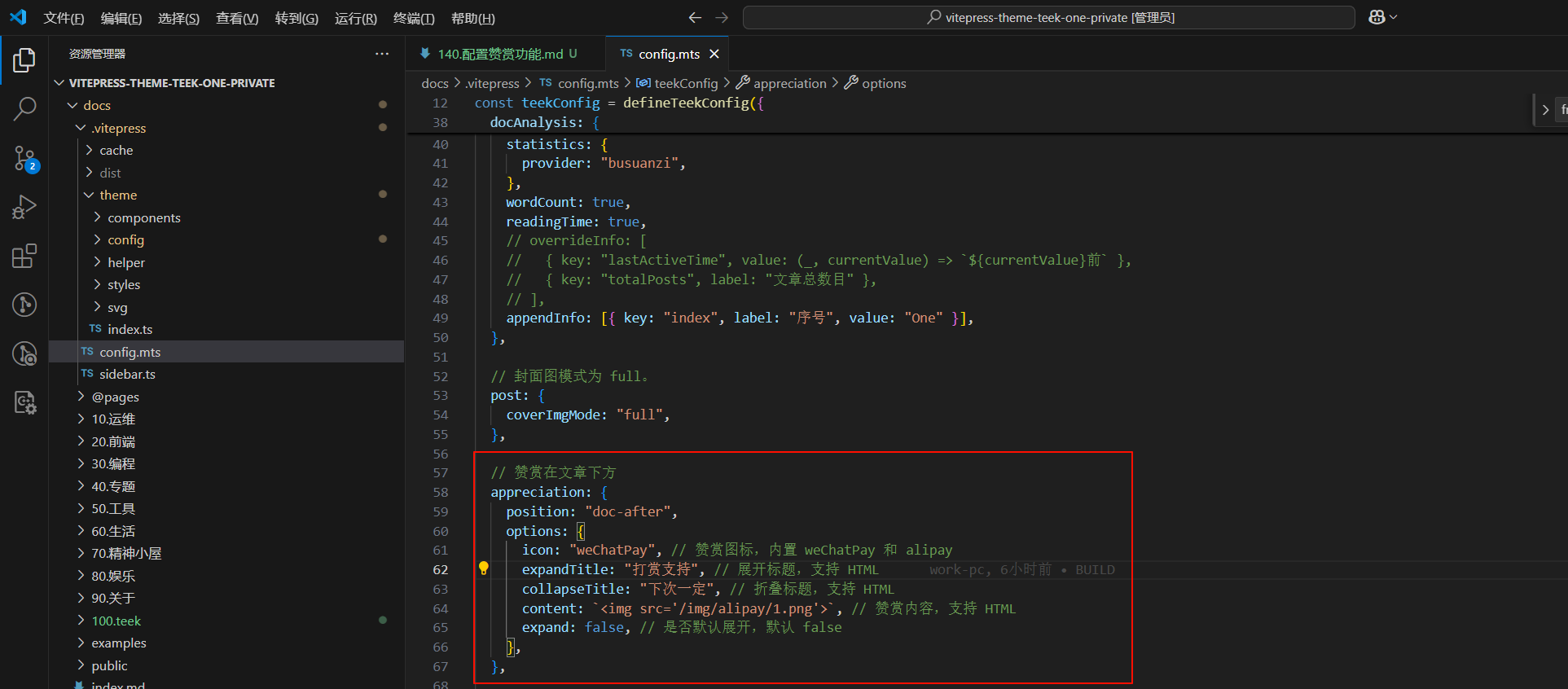Viewport: 1568px width, 689px height.
Task: Go back using the left arrow
Action: [695, 17]
